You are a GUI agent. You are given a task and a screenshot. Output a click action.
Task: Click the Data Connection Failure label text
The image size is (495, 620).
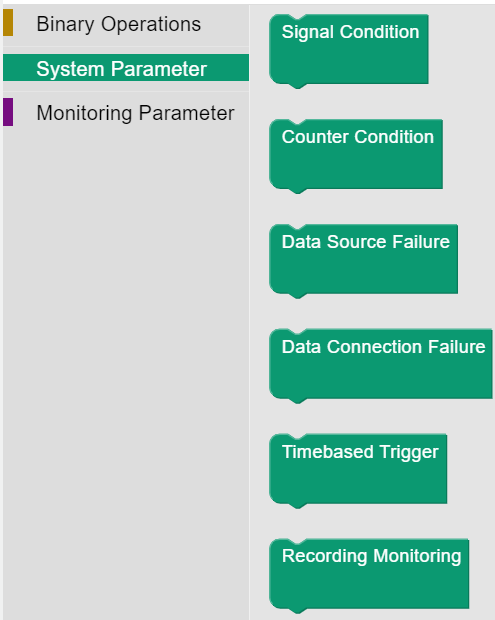coord(383,347)
